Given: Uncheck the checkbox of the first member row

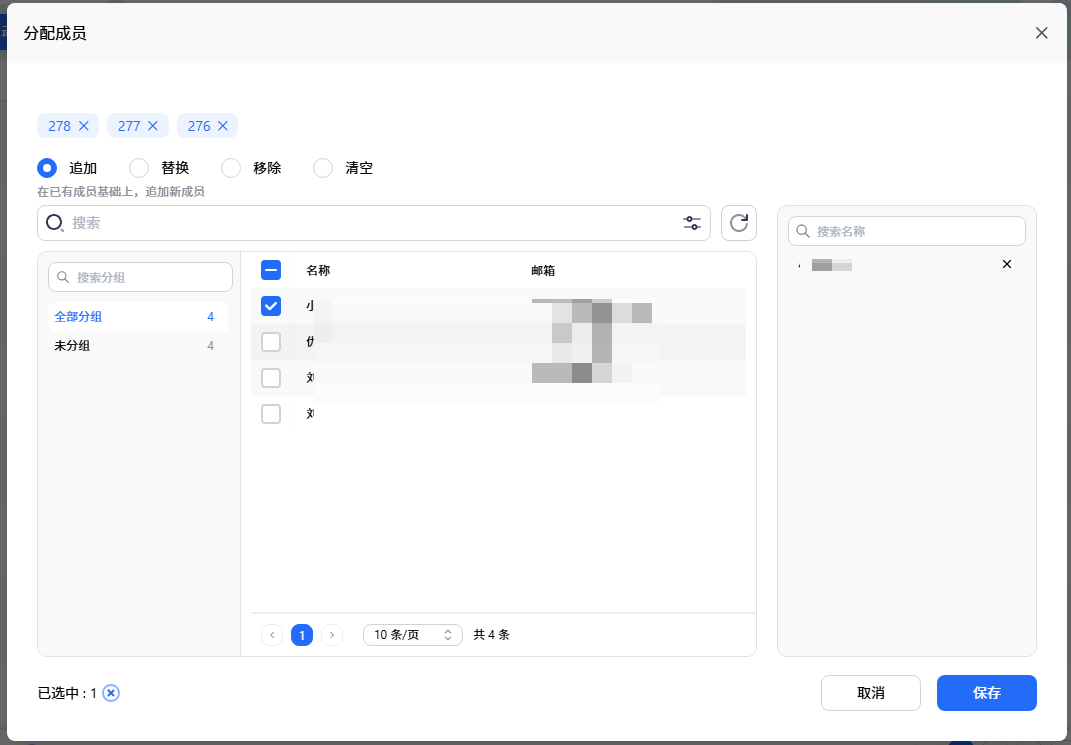Looking at the screenshot, I should coord(270,306).
